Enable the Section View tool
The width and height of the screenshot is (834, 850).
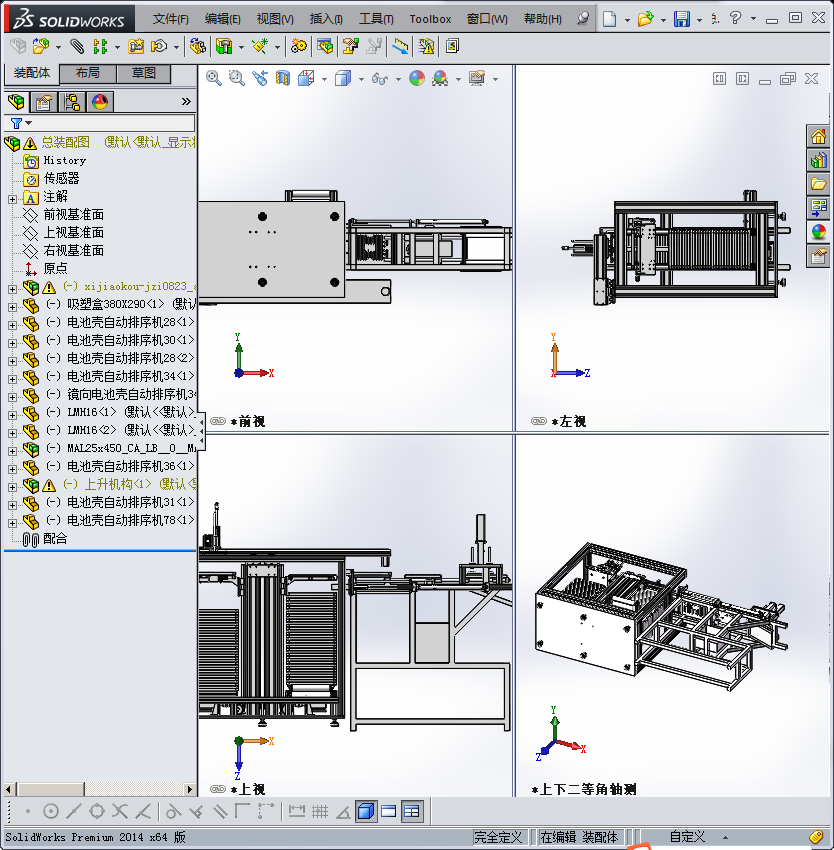283,79
